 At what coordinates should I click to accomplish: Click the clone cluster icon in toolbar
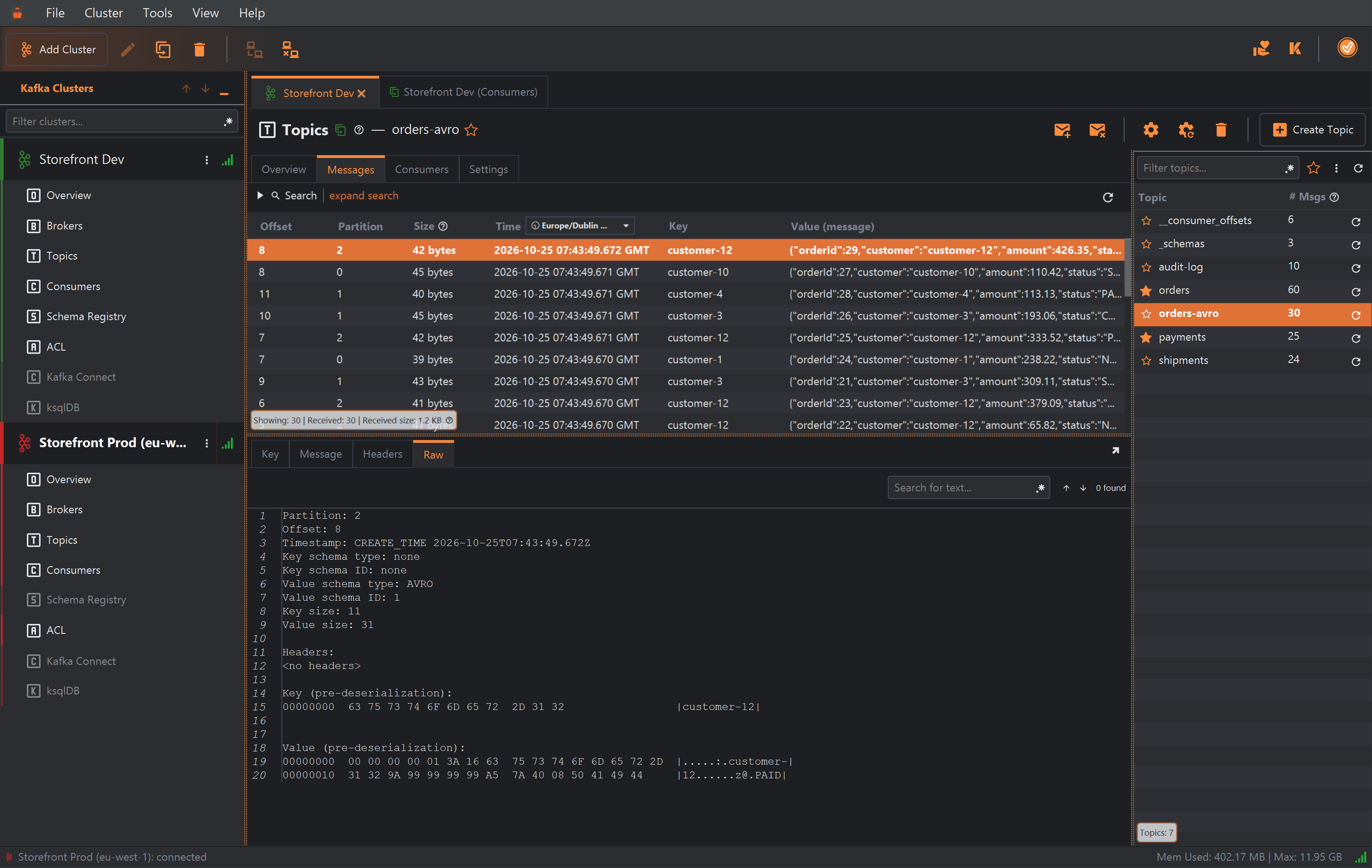pos(163,50)
